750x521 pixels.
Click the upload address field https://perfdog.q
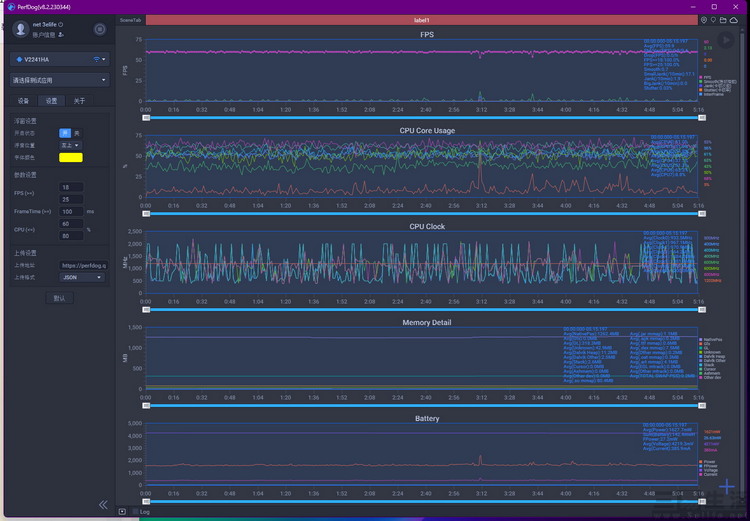pyautogui.click(x=84, y=265)
